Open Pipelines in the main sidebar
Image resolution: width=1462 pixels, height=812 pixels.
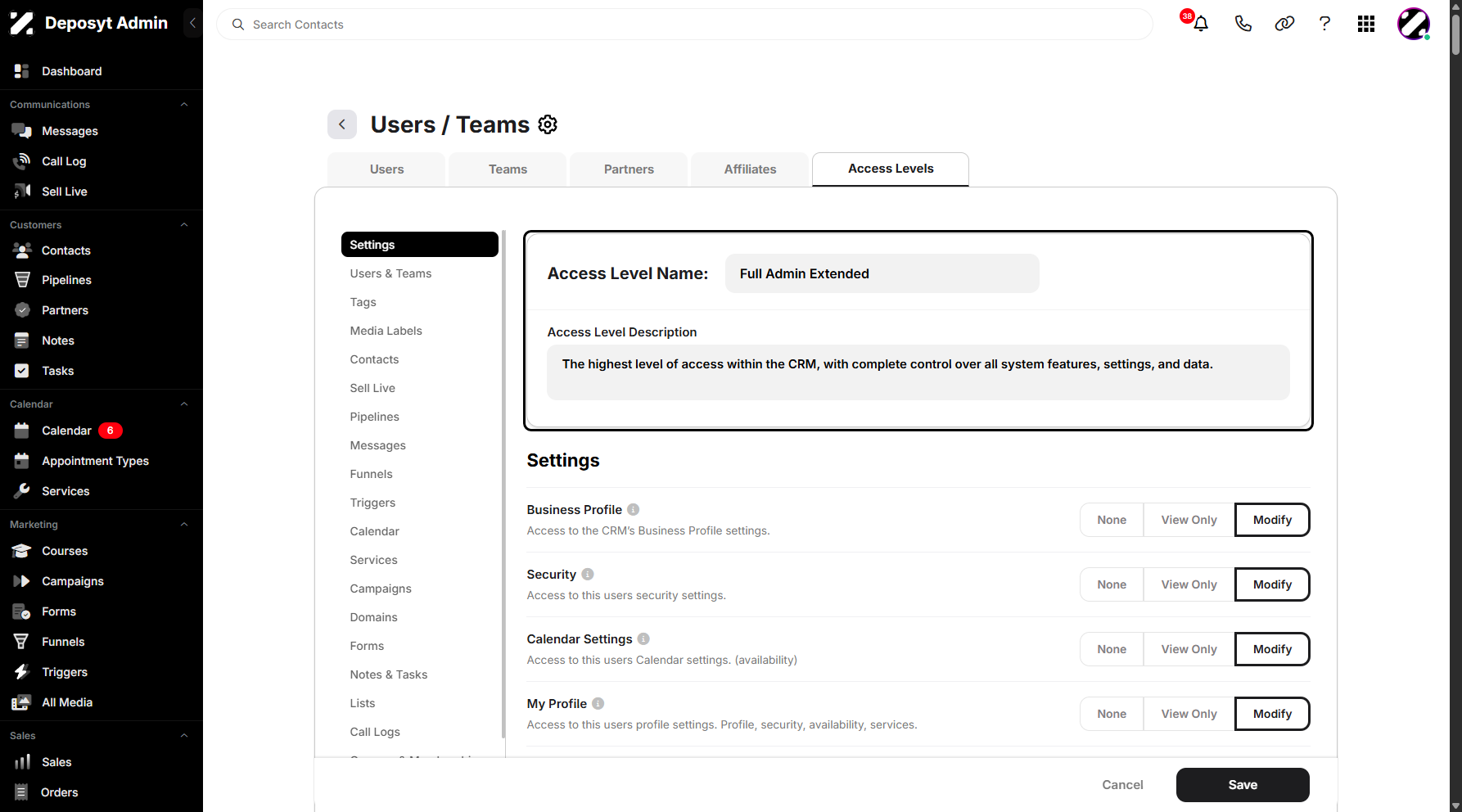click(66, 280)
